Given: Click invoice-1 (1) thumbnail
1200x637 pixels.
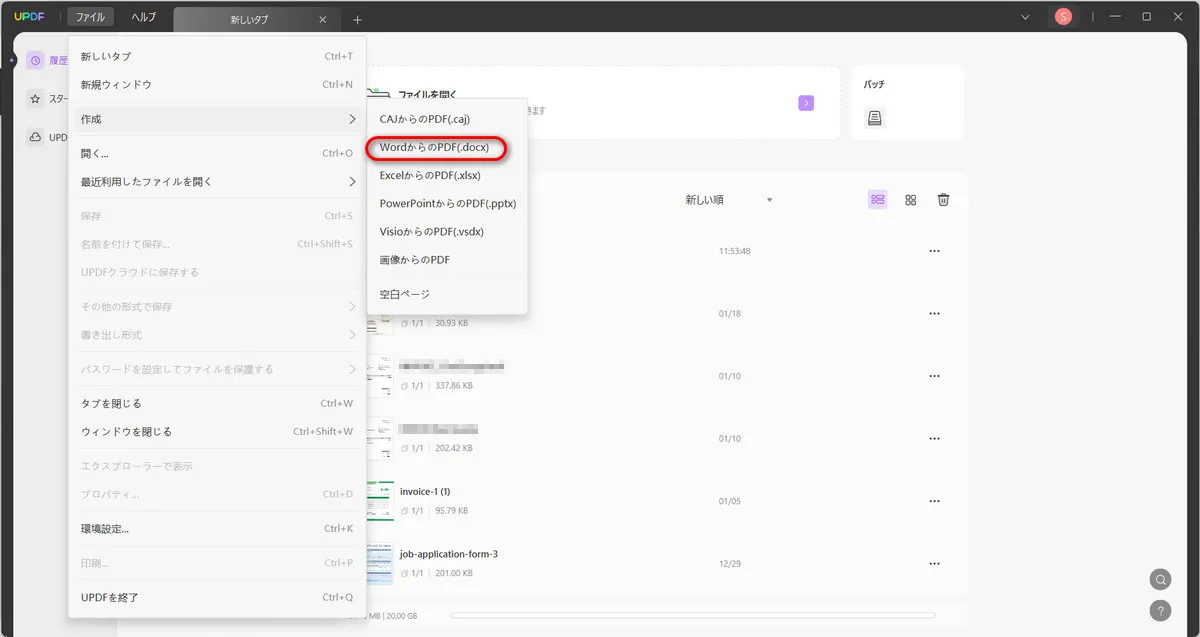Looking at the screenshot, I should click(380, 501).
